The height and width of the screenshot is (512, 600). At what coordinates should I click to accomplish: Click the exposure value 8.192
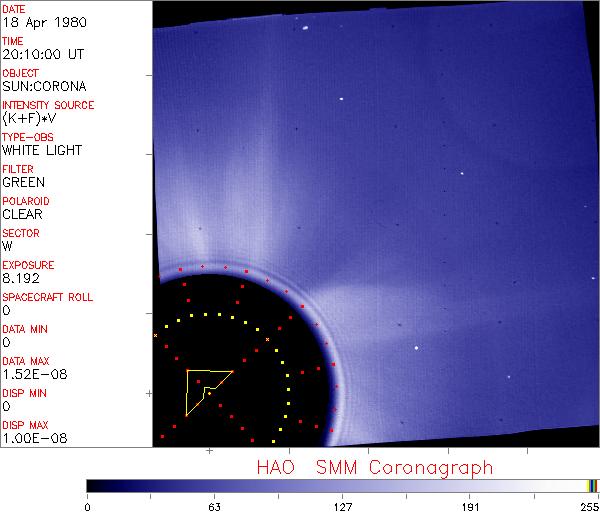pos(22,278)
